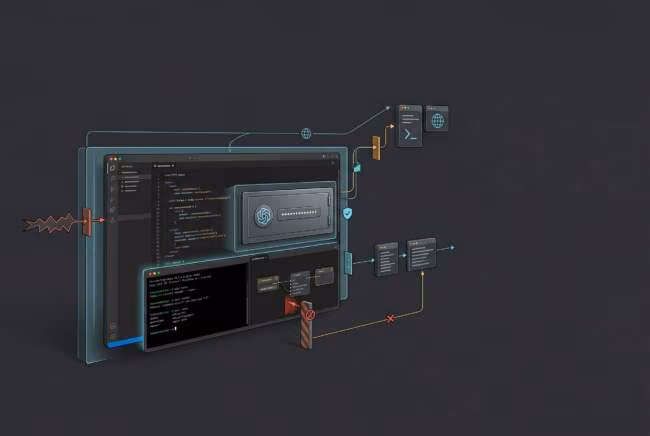Click the open editor tab above the code
The image size is (650, 436).
coord(164,165)
